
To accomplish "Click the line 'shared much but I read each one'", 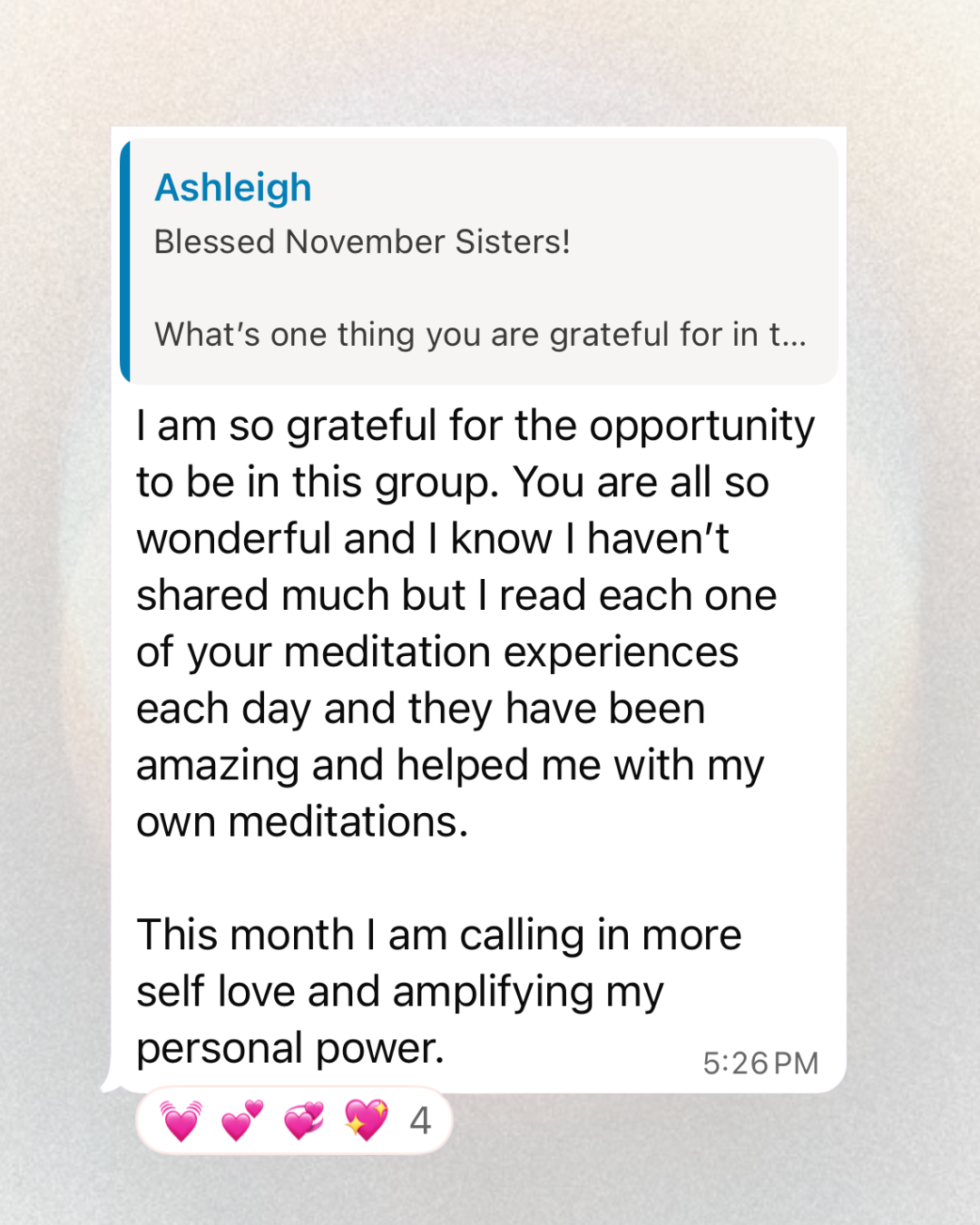I will click(x=456, y=596).
